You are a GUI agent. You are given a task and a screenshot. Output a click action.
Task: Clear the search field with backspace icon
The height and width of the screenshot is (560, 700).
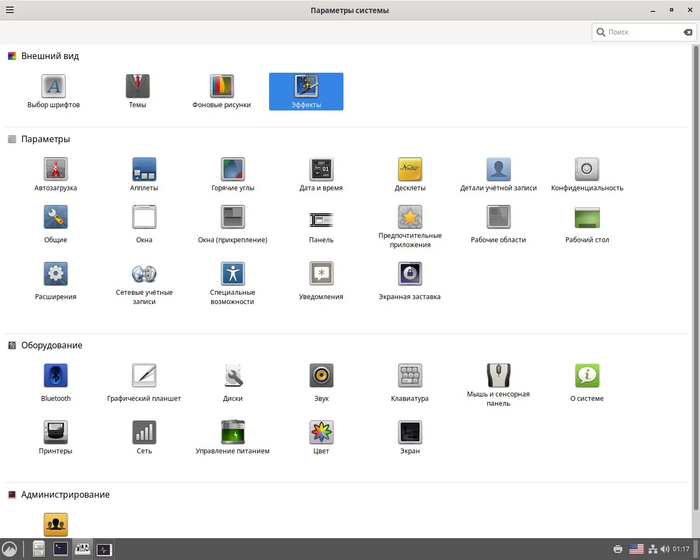click(x=687, y=33)
